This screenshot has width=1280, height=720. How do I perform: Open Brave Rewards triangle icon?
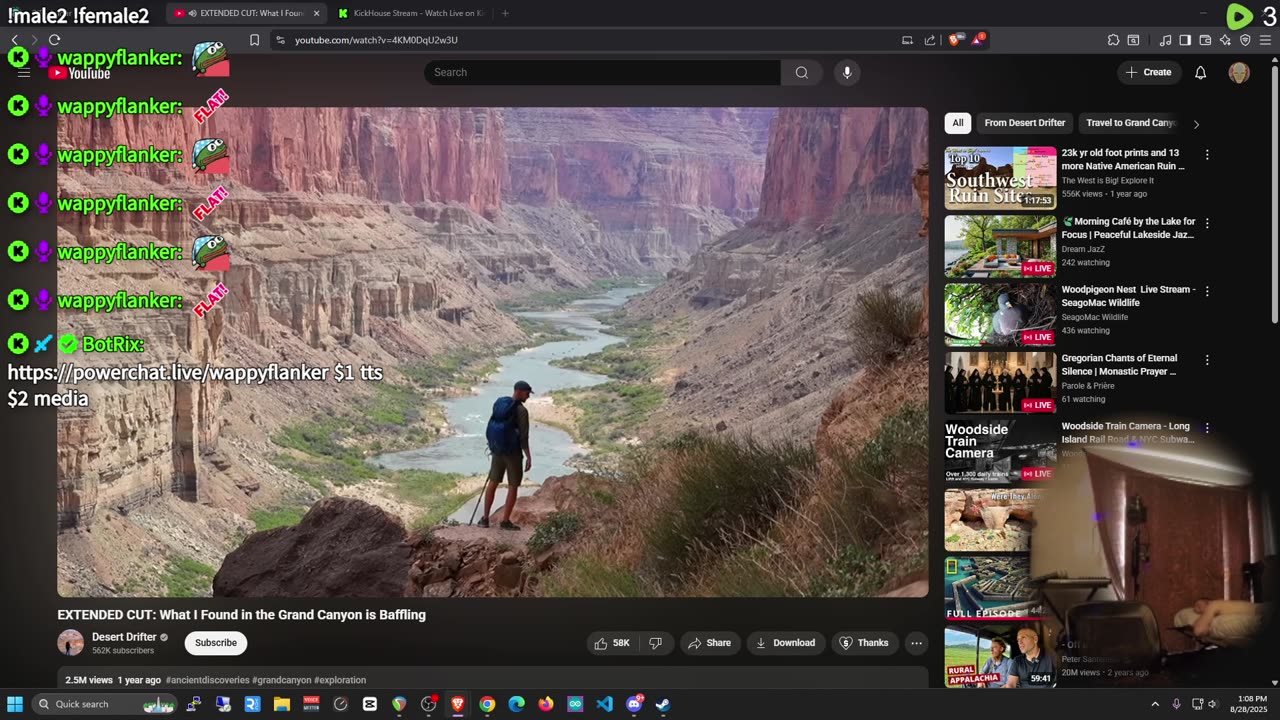pyautogui.click(x=978, y=40)
